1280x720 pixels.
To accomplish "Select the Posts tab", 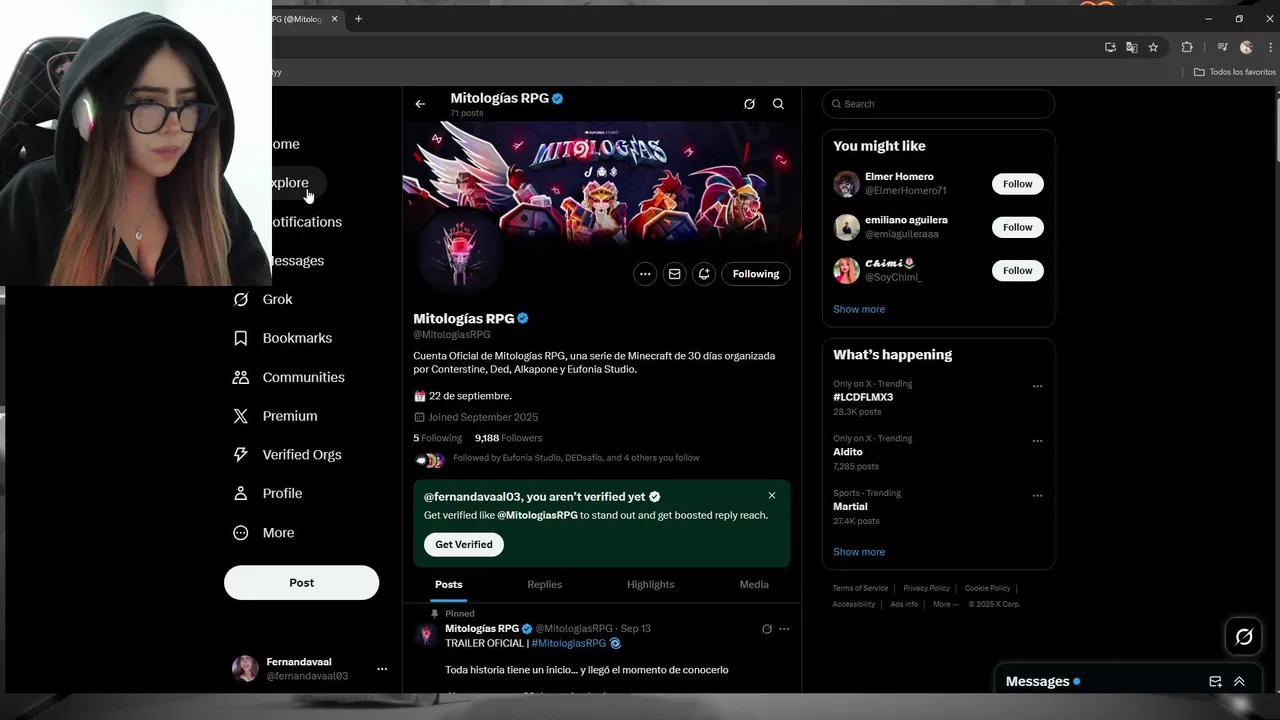I will [x=449, y=585].
